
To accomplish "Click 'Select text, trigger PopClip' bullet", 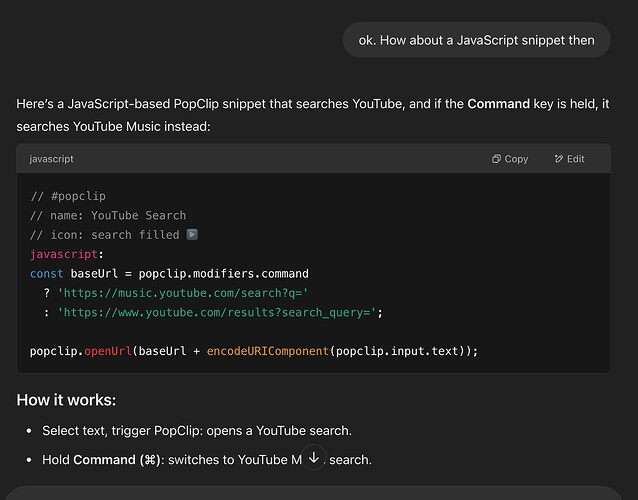I will [x=197, y=430].
